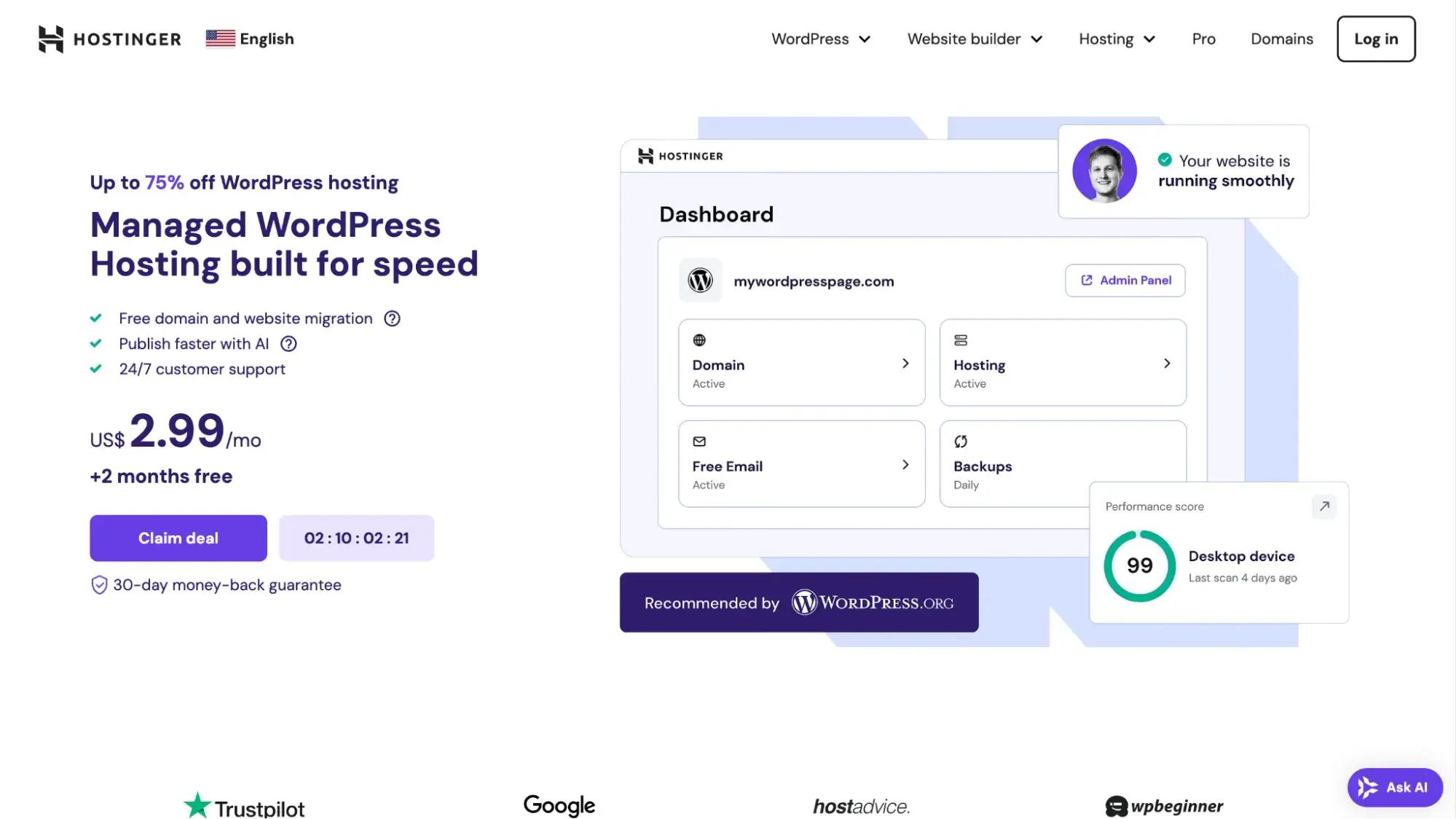Viewport: 1456px width, 819px height.
Task: Click the Claim deal button
Action: pyautogui.click(x=177, y=537)
